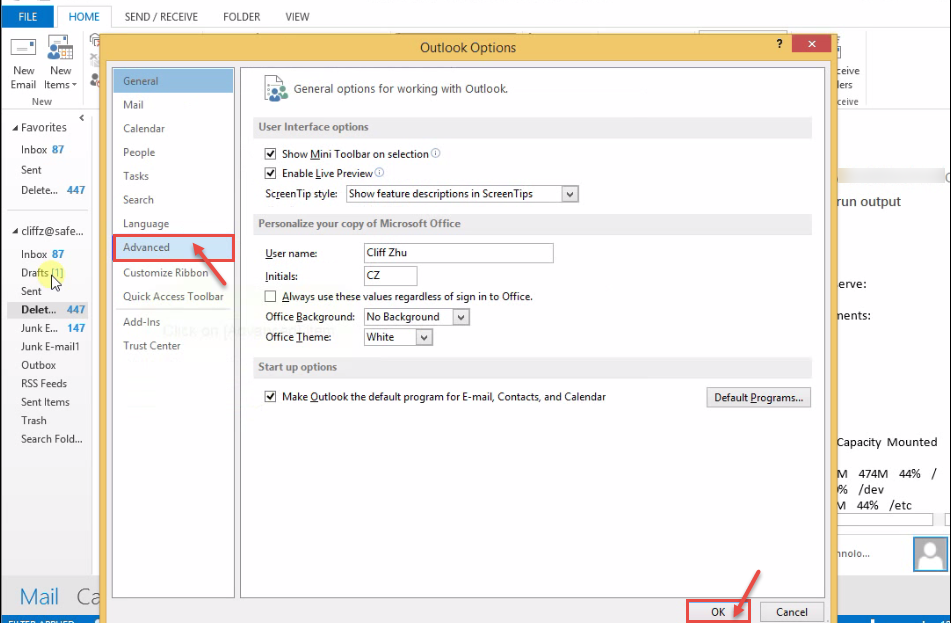Open Junk E... folder with 147 items
Viewport: 951px width, 623px height.
click(53, 328)
